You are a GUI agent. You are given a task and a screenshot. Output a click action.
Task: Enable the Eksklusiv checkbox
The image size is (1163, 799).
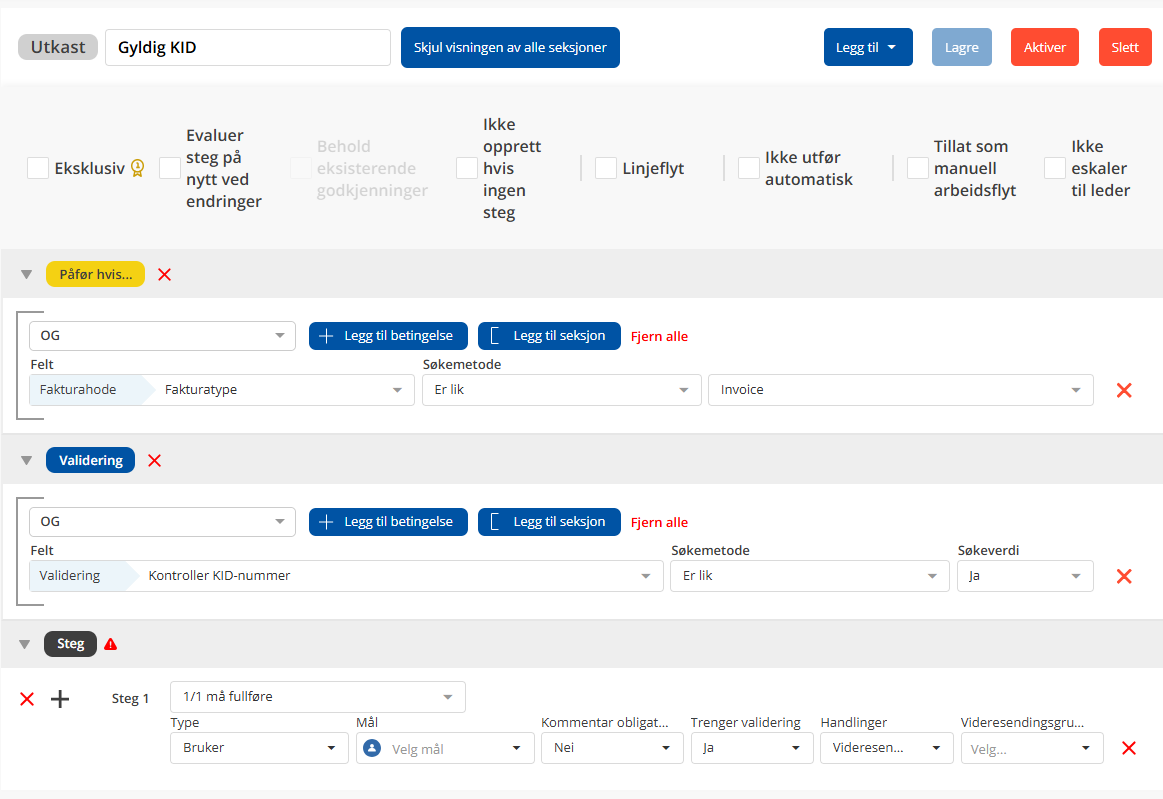38,168
